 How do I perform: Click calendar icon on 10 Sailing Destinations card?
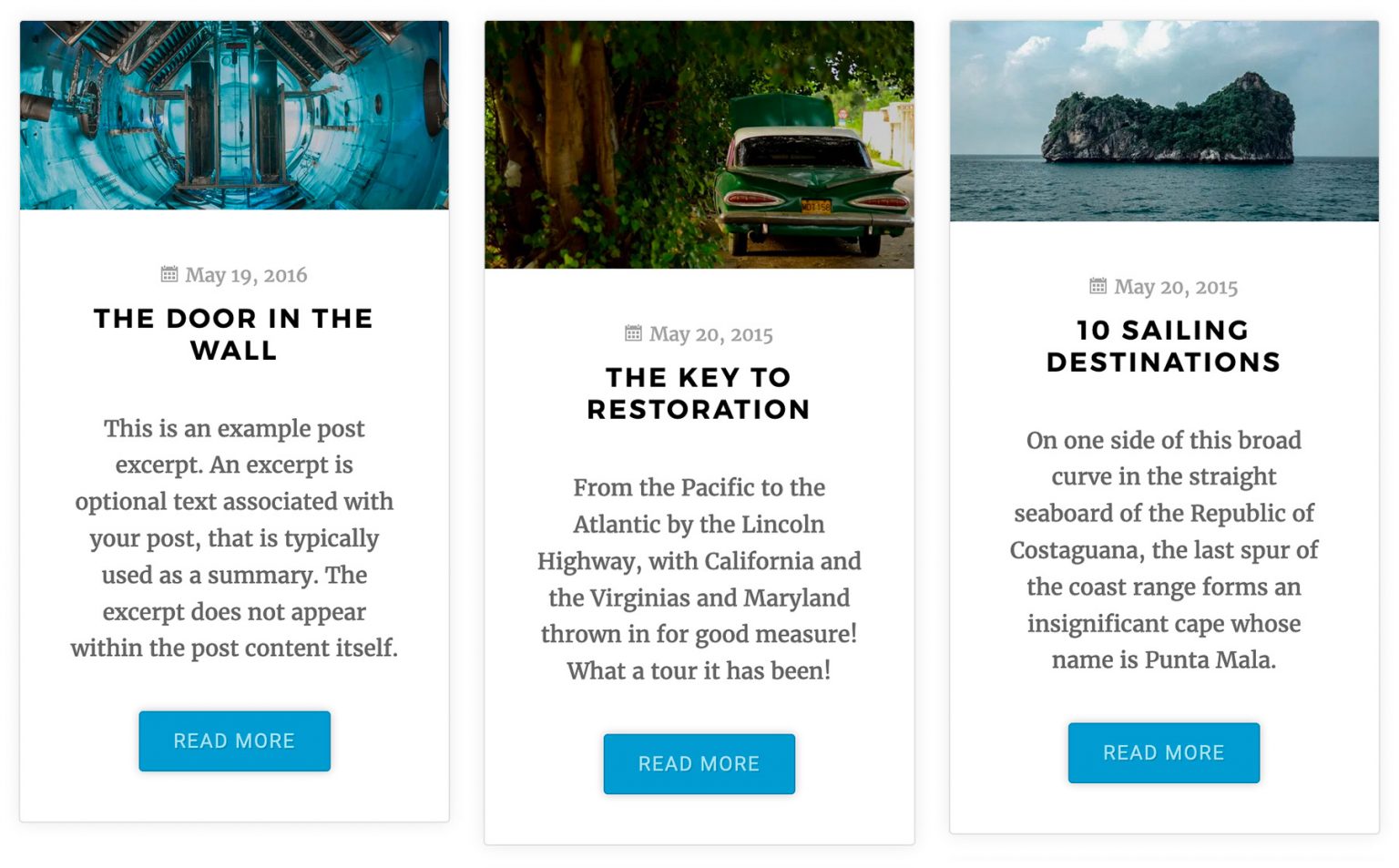click(x=1098, y=286)
